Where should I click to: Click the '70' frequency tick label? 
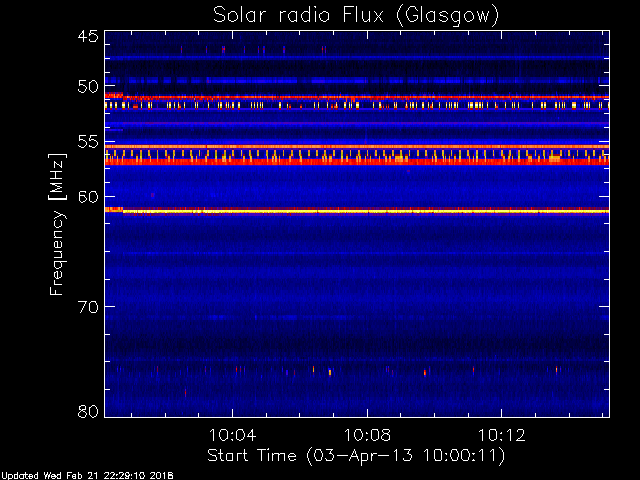[88, 307]
